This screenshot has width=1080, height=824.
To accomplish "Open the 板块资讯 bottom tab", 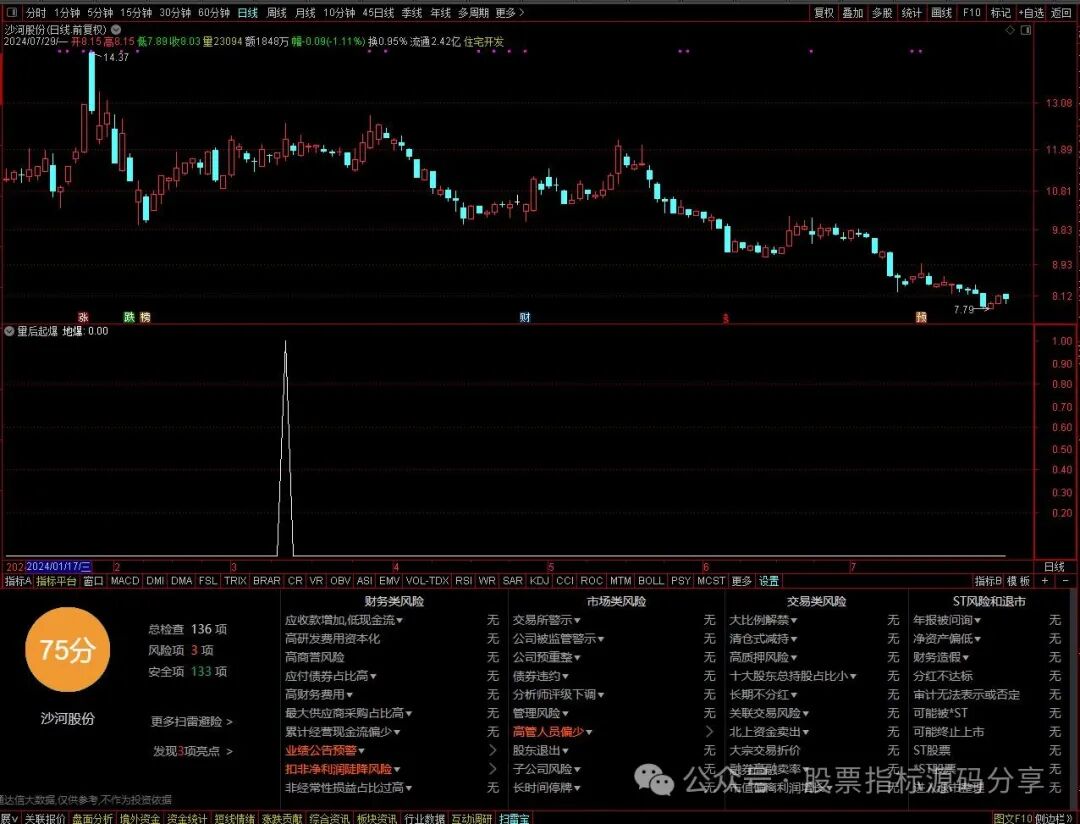I will click(x=376, y=818).
